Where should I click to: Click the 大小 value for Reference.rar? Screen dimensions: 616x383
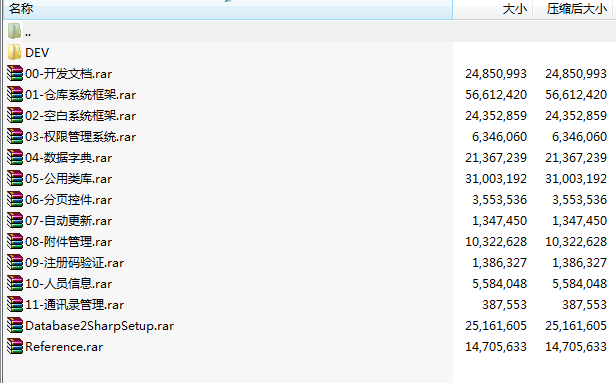(496, 347)
